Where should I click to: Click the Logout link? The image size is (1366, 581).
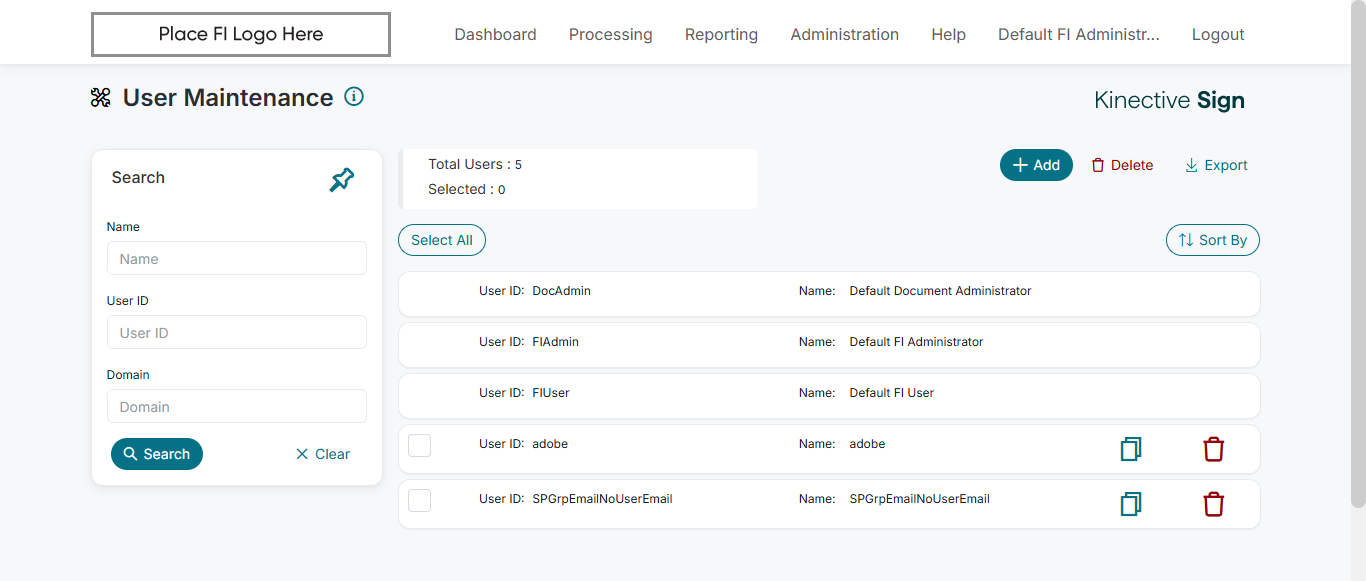tap(1218, 34)
